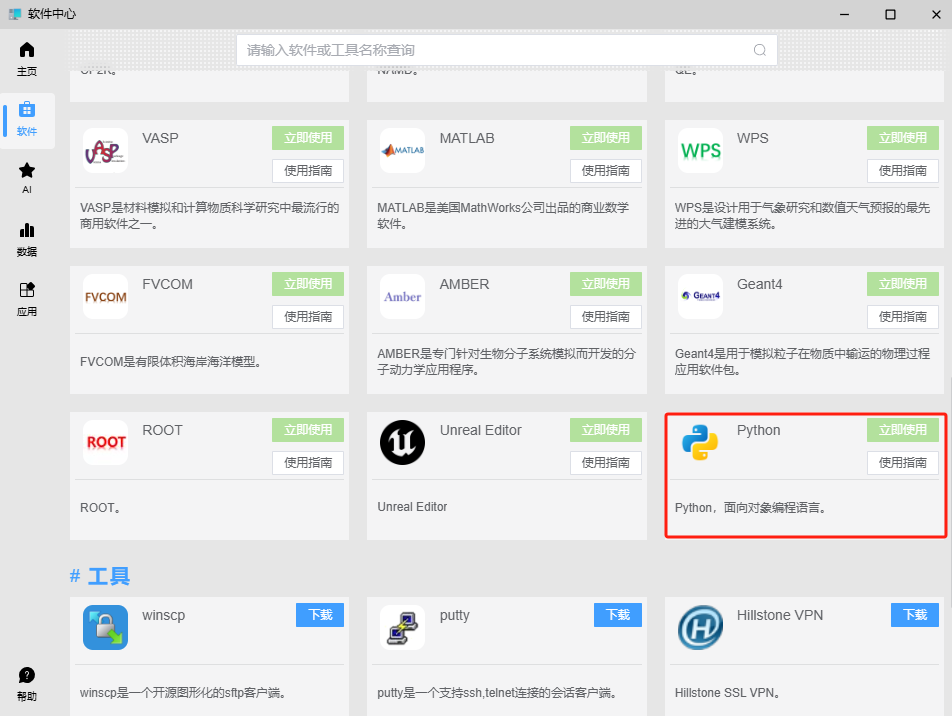Viewport: 952px width, 716px height.
Task: Click the winscp padlock icon
Action: pos(106,627)
